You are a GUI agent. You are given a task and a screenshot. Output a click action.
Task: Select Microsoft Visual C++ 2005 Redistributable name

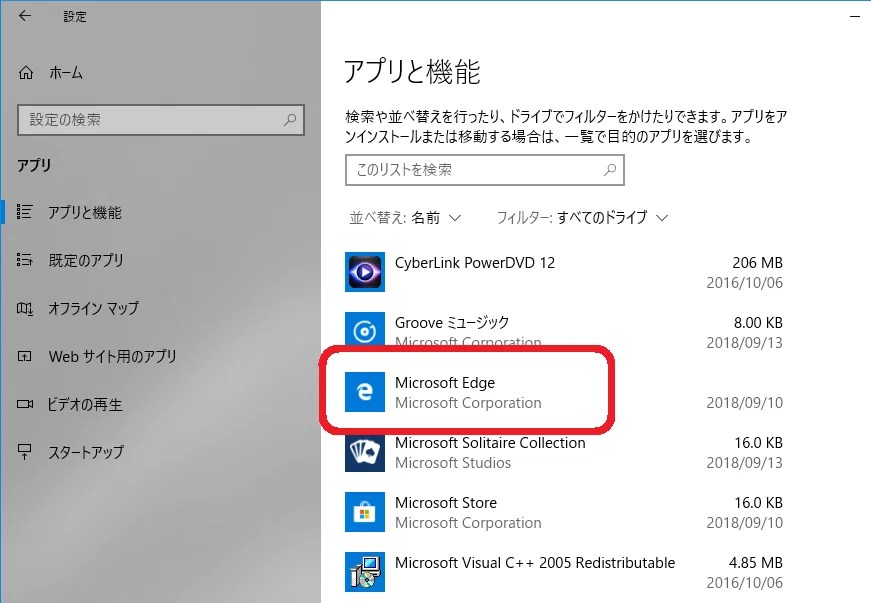(x=535, y=562)
